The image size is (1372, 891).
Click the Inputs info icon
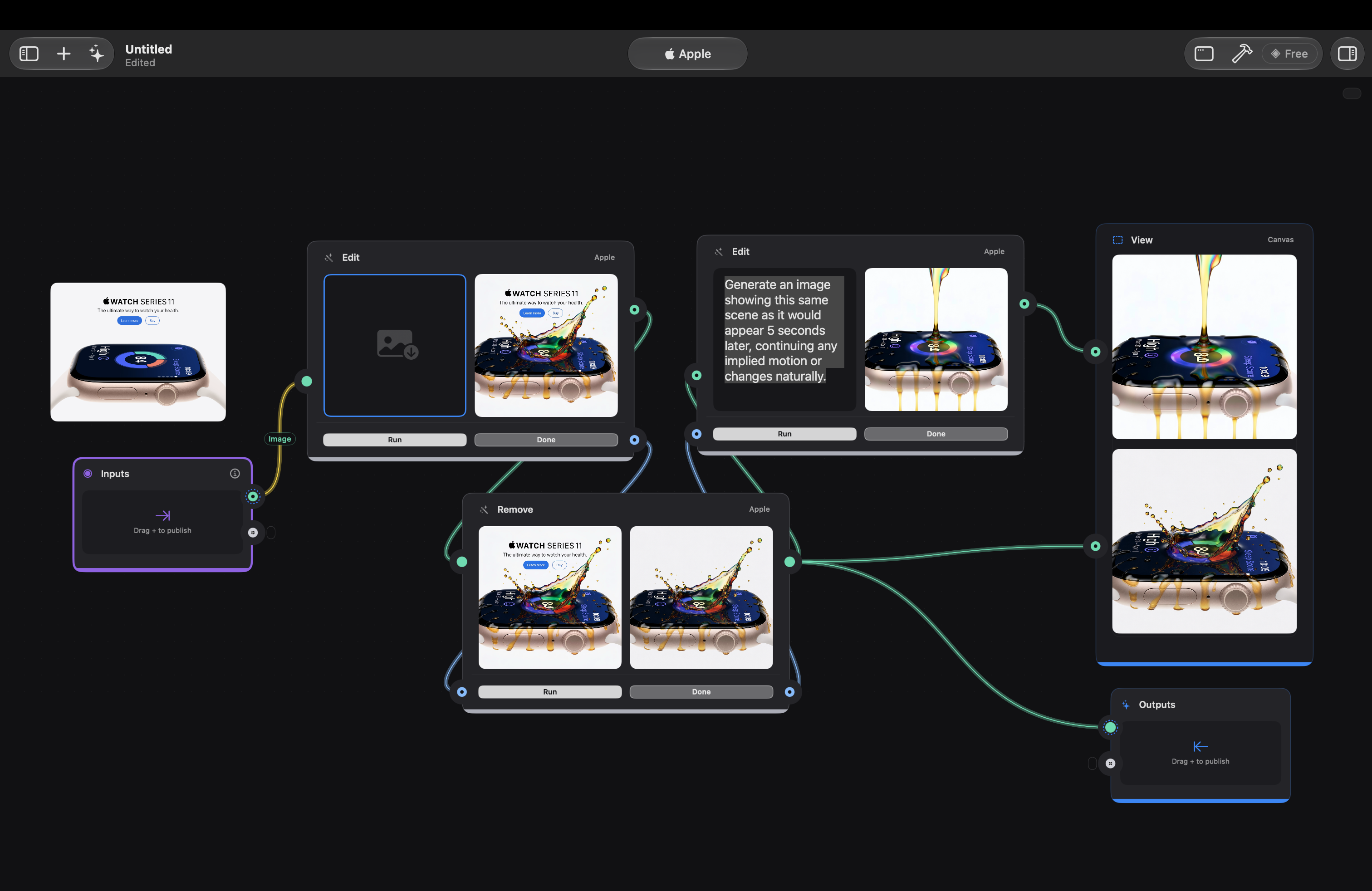pos(235,473)
